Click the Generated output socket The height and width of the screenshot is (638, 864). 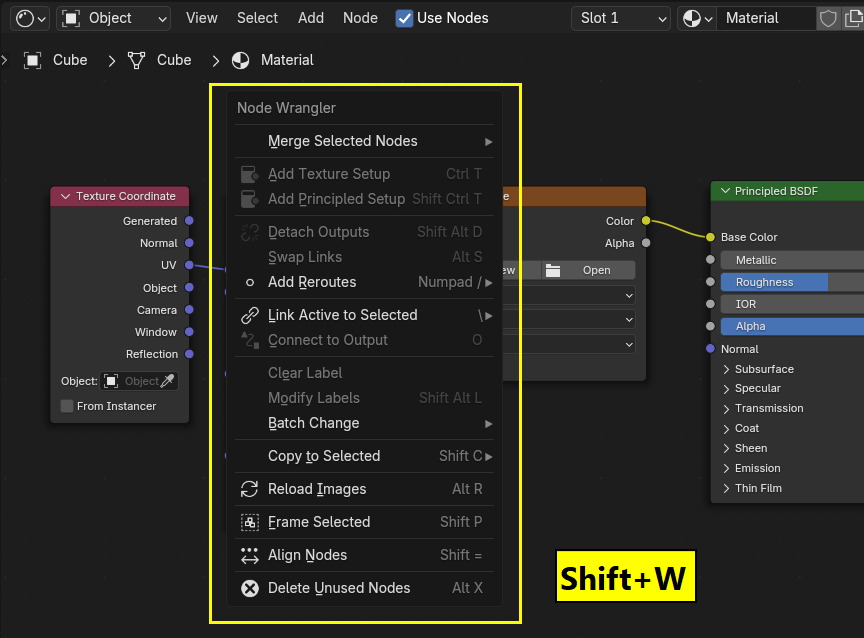(189, 221)
